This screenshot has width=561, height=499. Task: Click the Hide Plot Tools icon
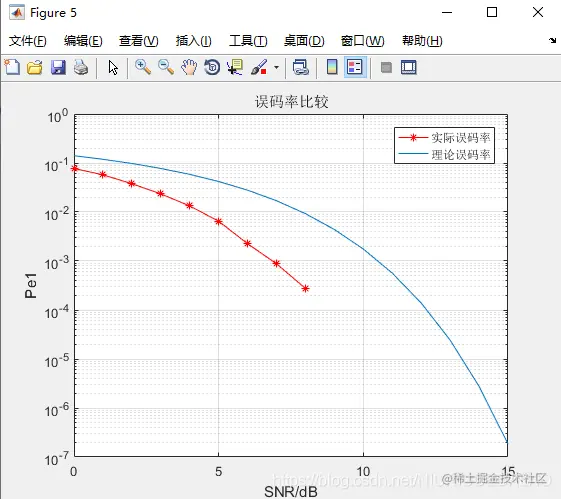[x=386, y=67]
